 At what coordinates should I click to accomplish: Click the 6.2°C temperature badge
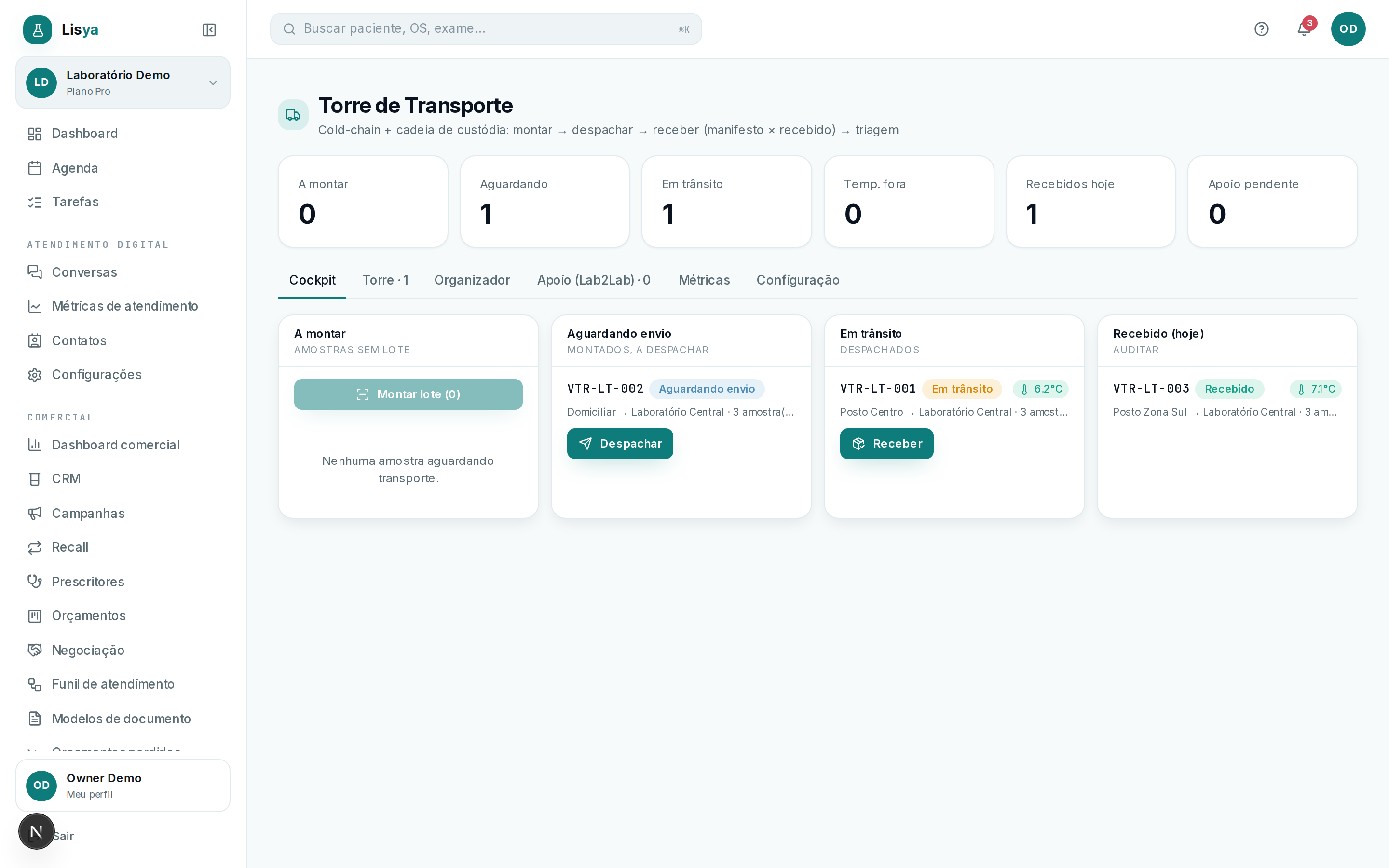(x=1041, y=389)
